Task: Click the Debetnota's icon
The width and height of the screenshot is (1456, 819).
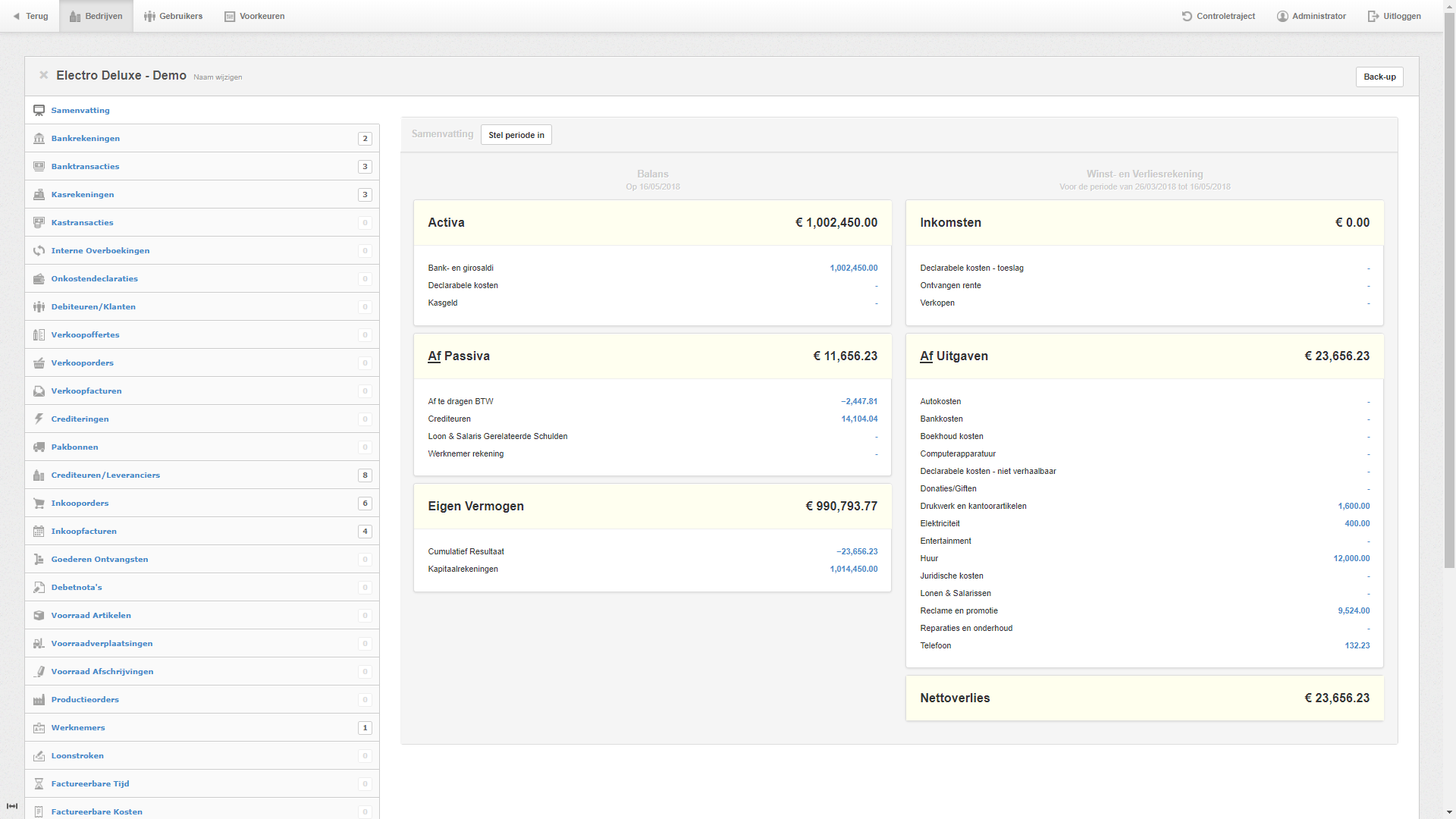Action: point(39,588)
